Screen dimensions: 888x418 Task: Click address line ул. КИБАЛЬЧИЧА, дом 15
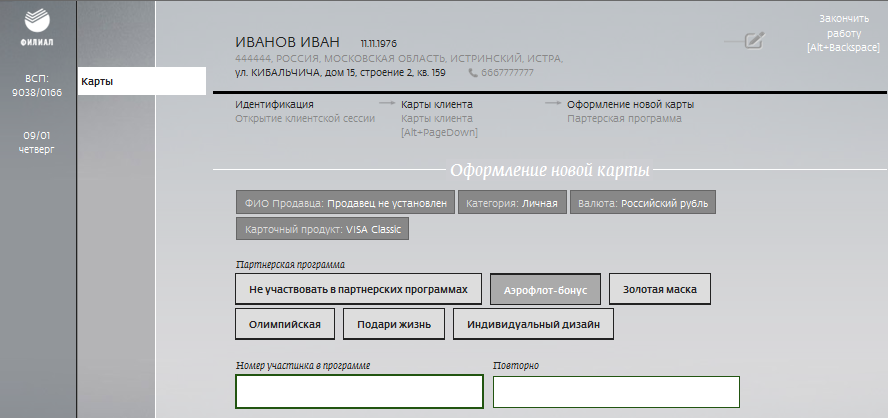[x=340, y=72]
